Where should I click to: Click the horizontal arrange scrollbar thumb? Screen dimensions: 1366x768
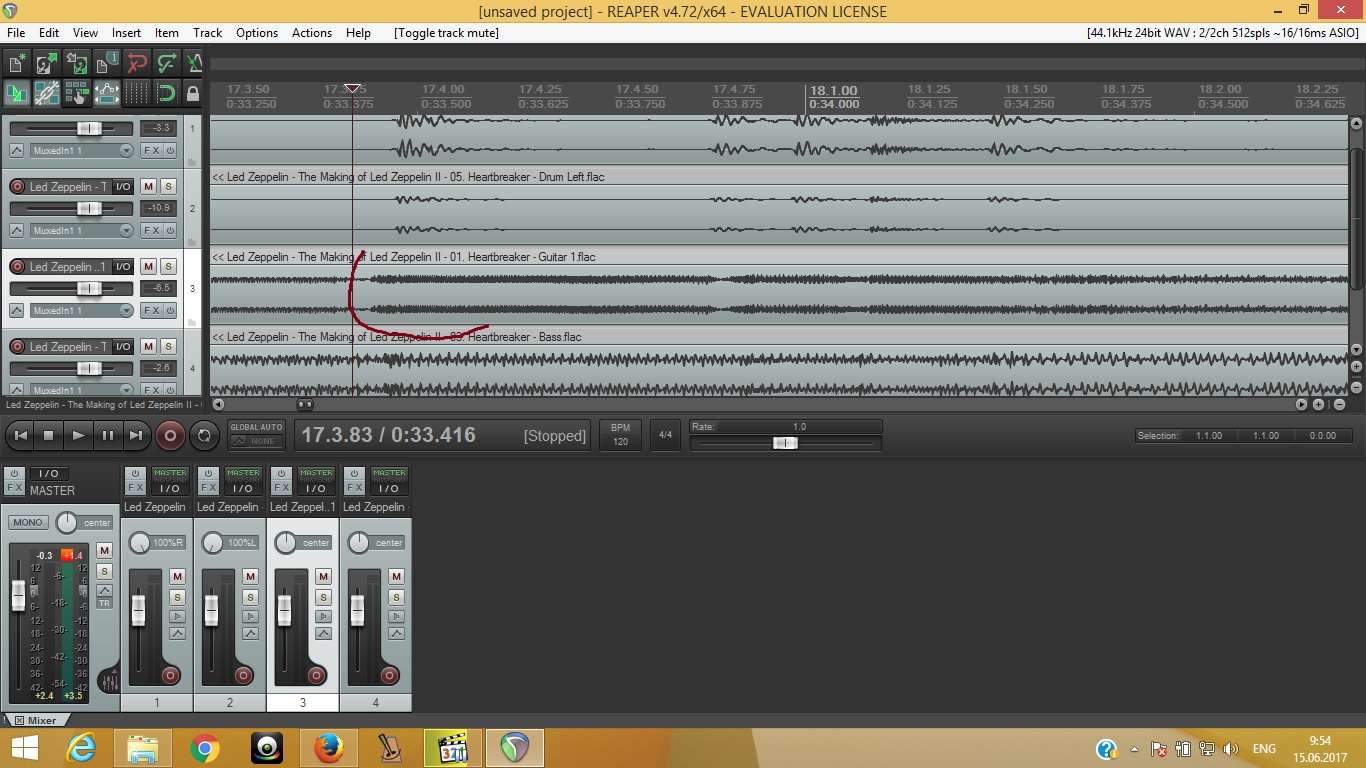pos(305,405)
